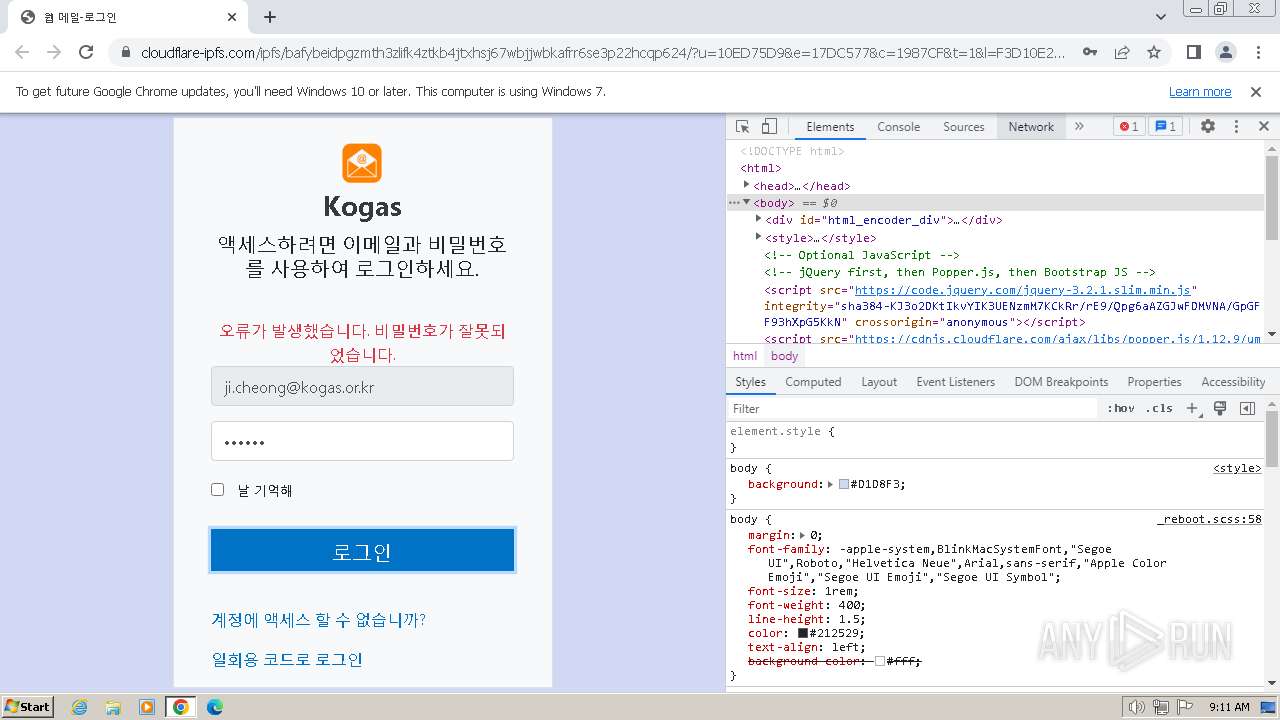1280x720 pixels.
Task: Open Microsoft Edge from the taskbar
Action: (214, 707)
